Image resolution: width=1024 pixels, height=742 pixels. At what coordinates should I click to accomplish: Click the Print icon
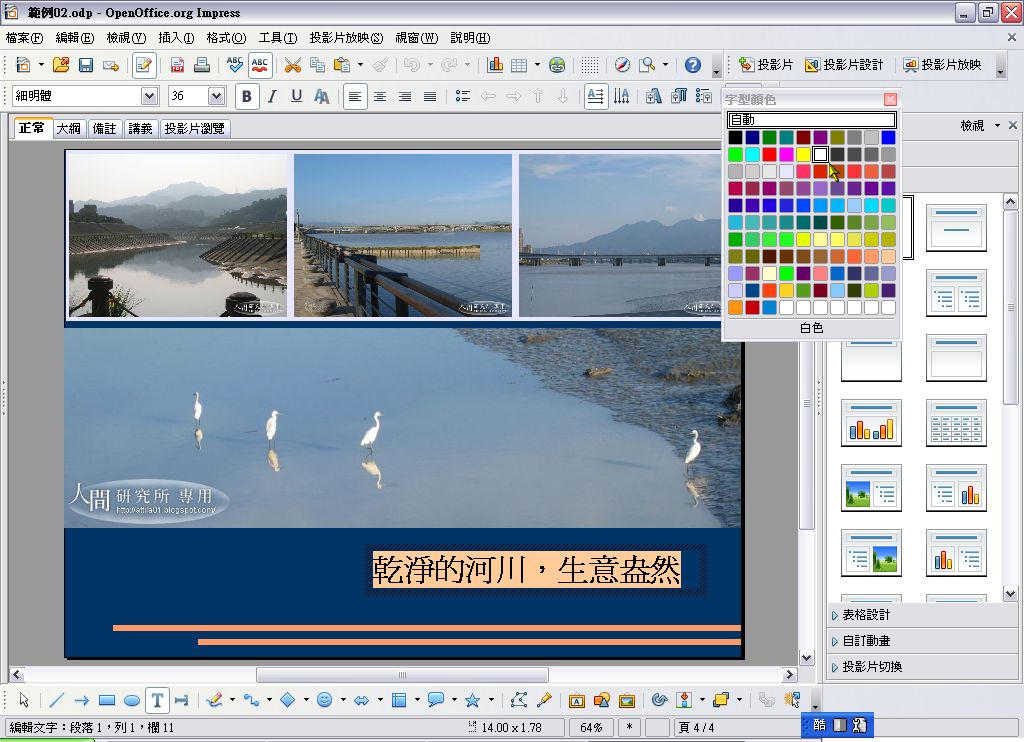202,65
